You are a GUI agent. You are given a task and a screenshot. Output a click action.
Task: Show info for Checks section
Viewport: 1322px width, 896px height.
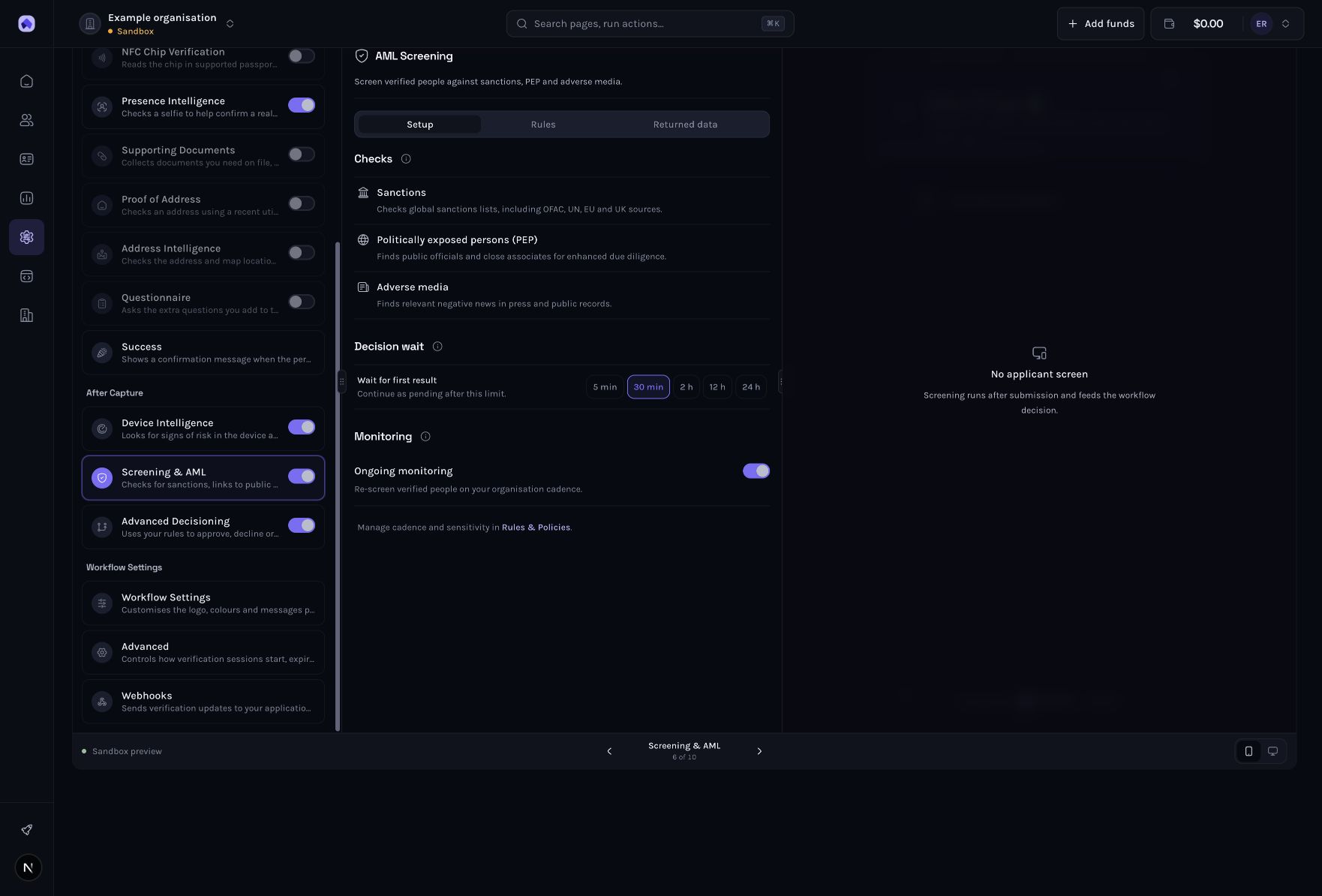point(406,159)
